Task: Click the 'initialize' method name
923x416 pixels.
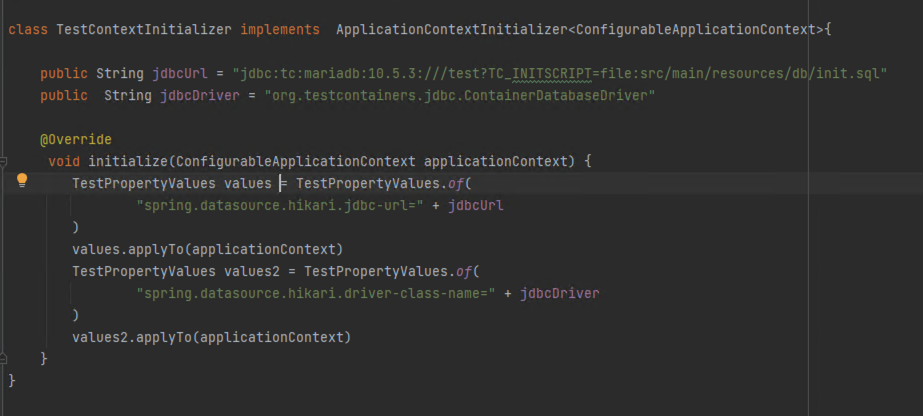Action: coord(128,161)
